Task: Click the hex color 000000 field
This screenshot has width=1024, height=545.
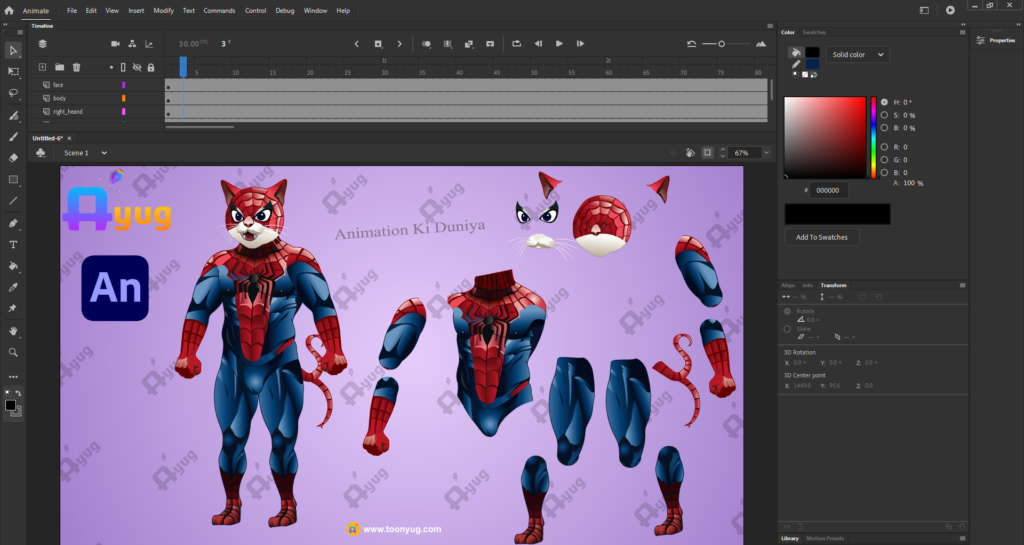Action: 829,190
